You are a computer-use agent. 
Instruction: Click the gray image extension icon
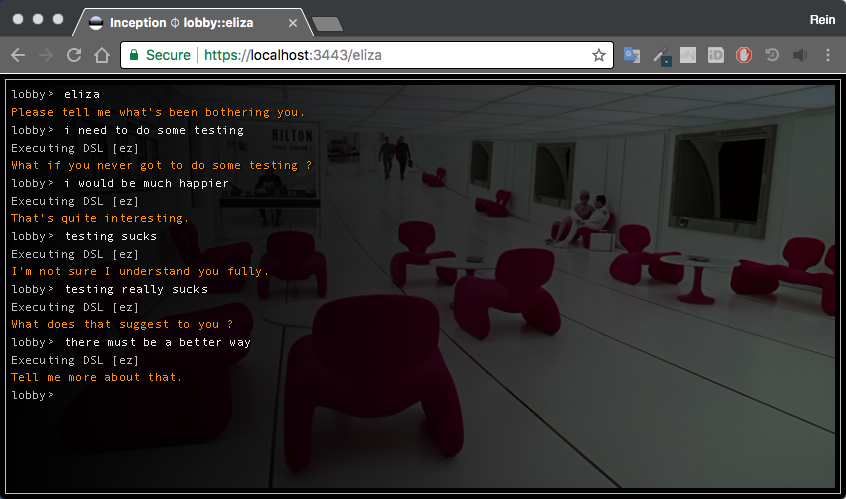688,55
